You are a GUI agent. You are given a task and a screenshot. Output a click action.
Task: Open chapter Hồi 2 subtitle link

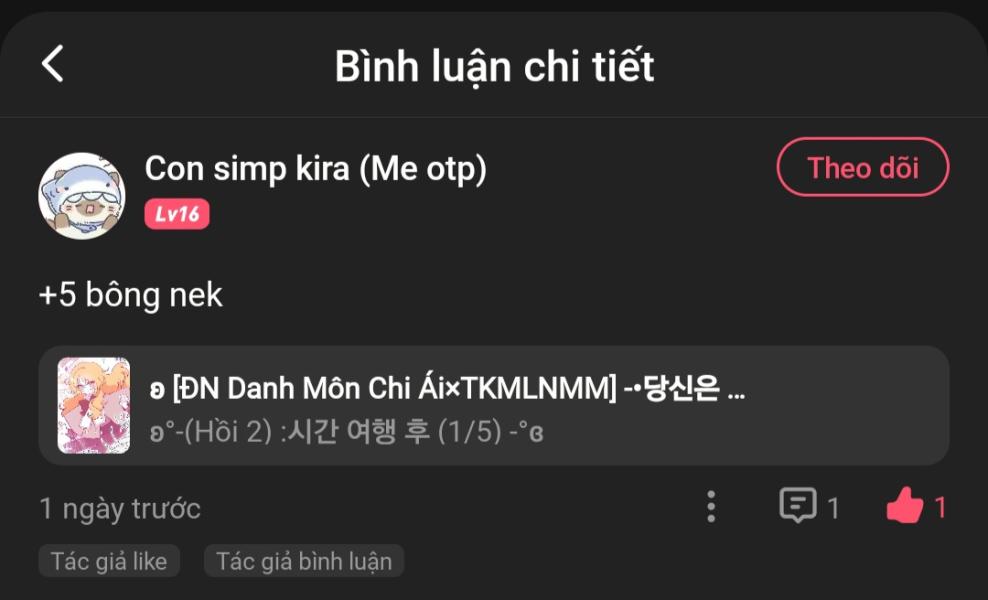347,432
